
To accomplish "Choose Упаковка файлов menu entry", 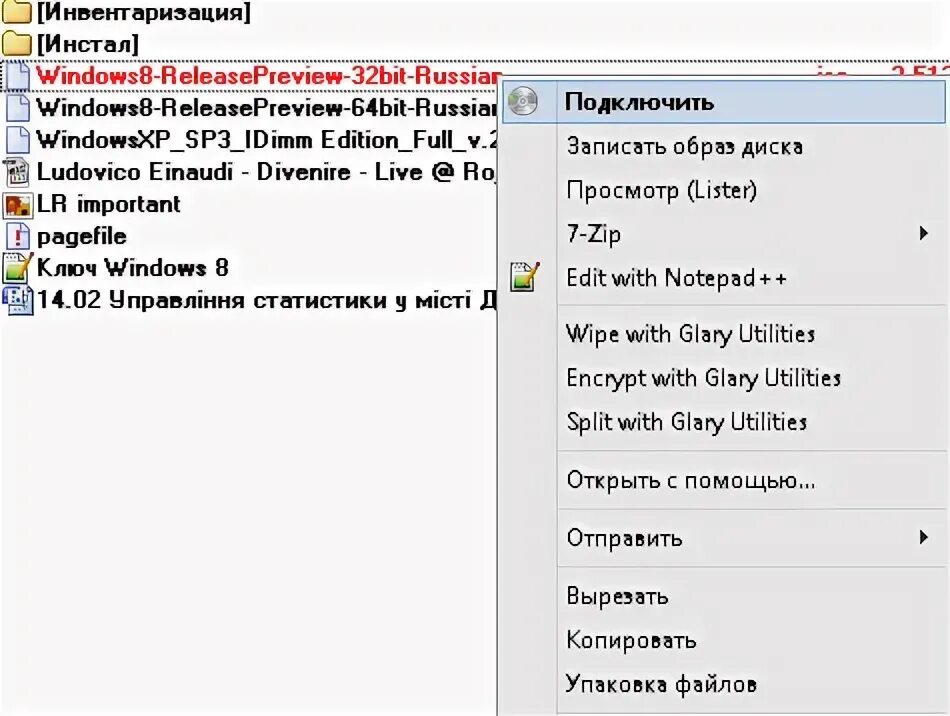I will pos(724,685).
